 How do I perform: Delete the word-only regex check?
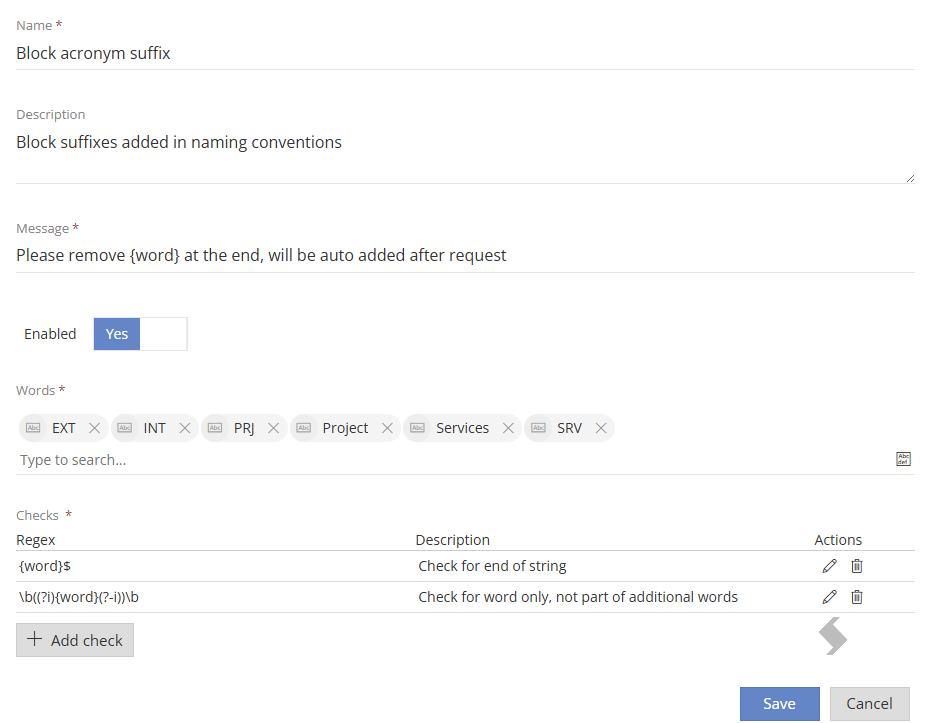(857, 597)
